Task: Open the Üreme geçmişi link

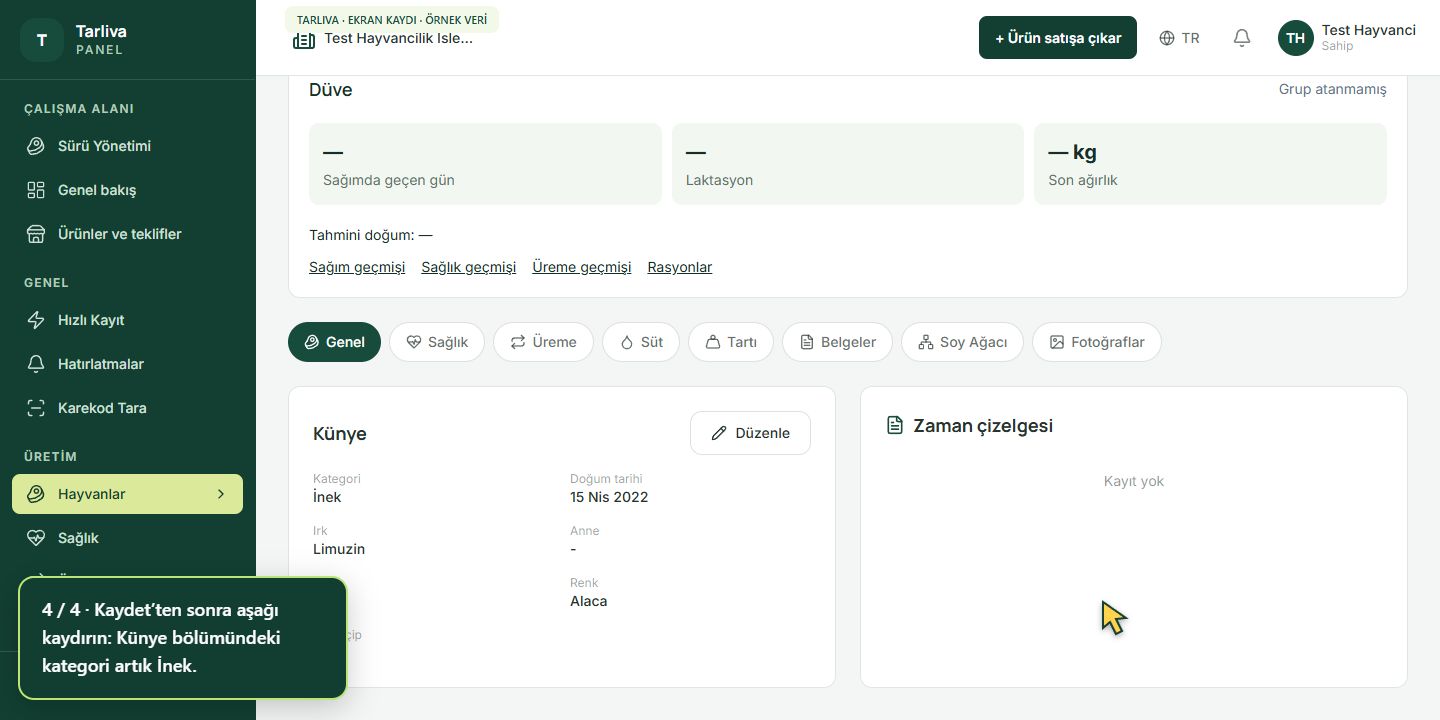Action: click(x=582, y=267)
